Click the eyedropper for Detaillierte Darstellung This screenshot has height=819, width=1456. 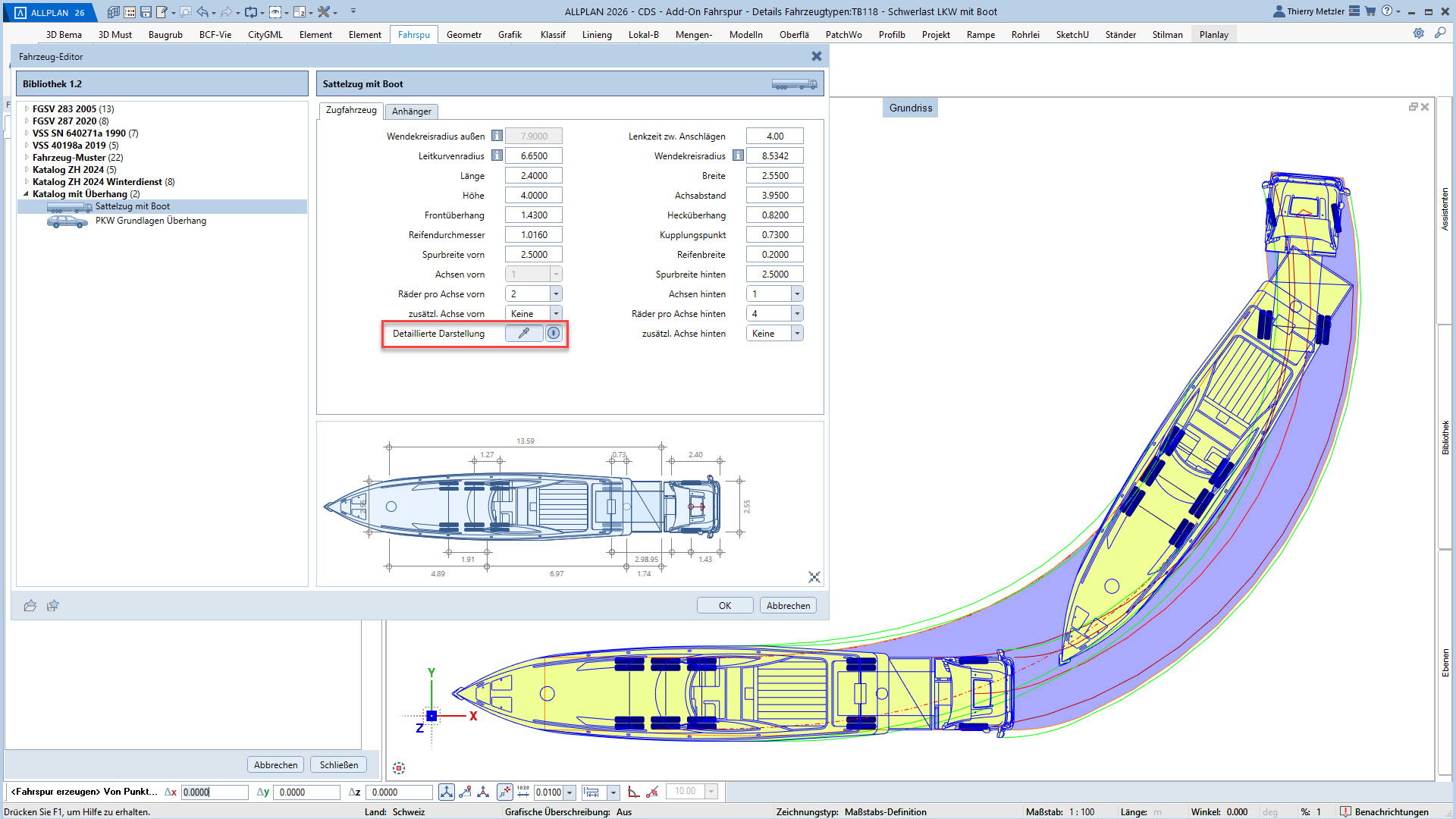pos(523,333)
